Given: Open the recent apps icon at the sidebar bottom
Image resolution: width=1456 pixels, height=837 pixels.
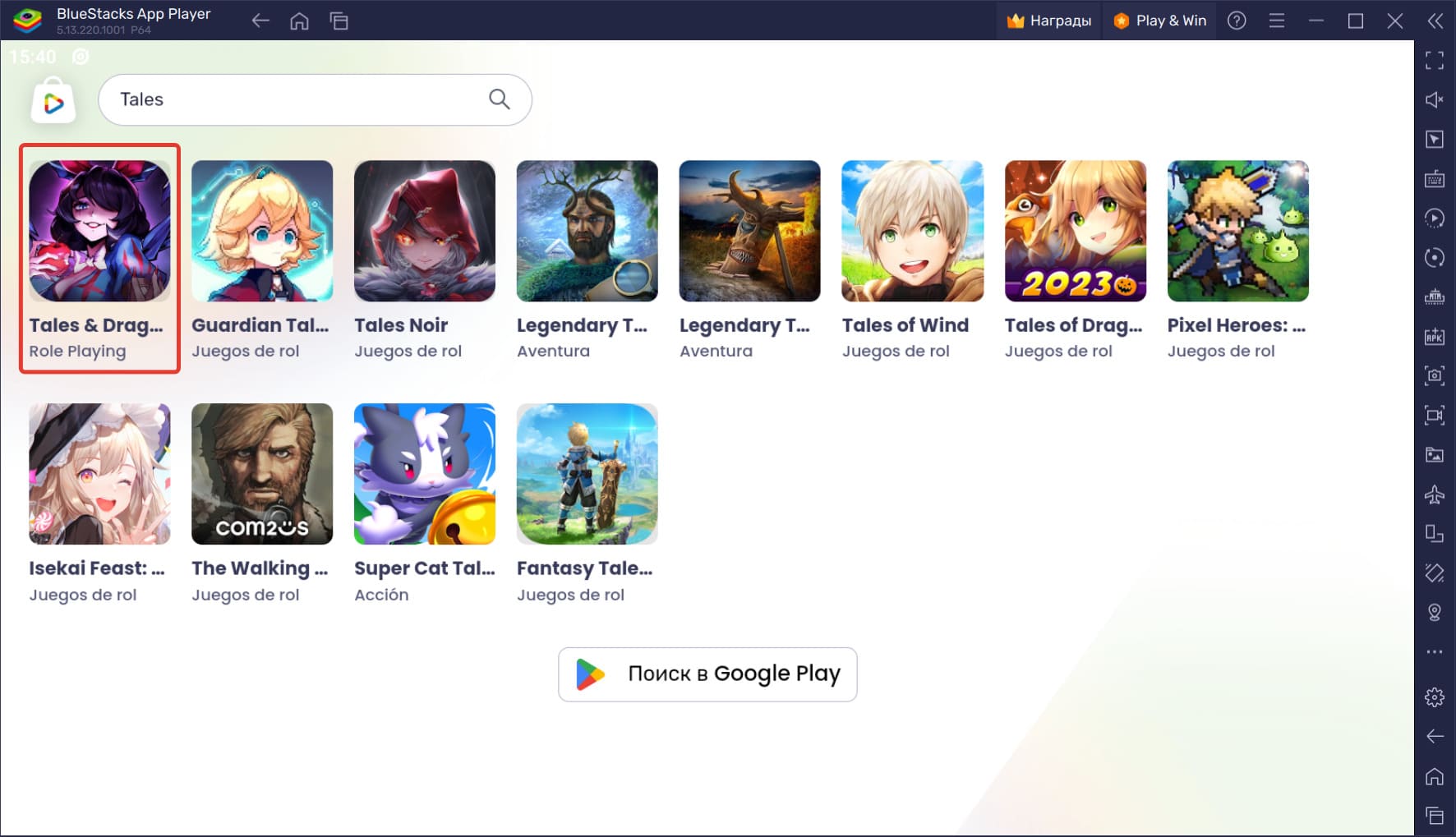Looking at the screenshot, I should tap(1435, 816).
